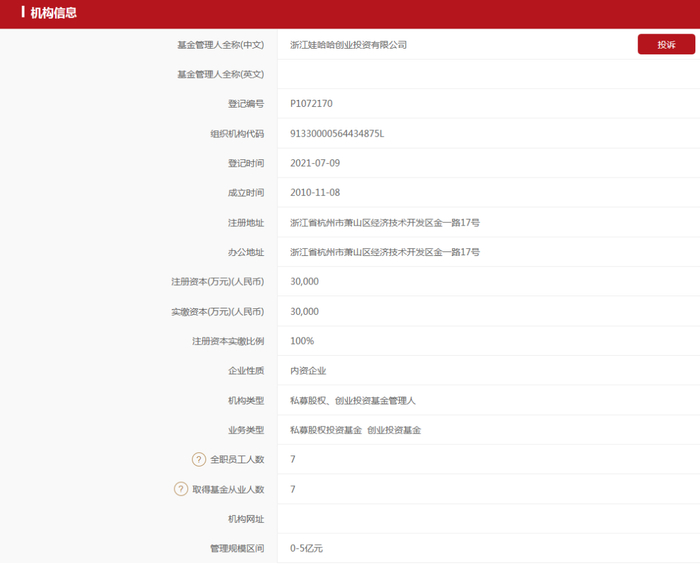Click the empty 机构网址 website field

click(x=488, y=519)
